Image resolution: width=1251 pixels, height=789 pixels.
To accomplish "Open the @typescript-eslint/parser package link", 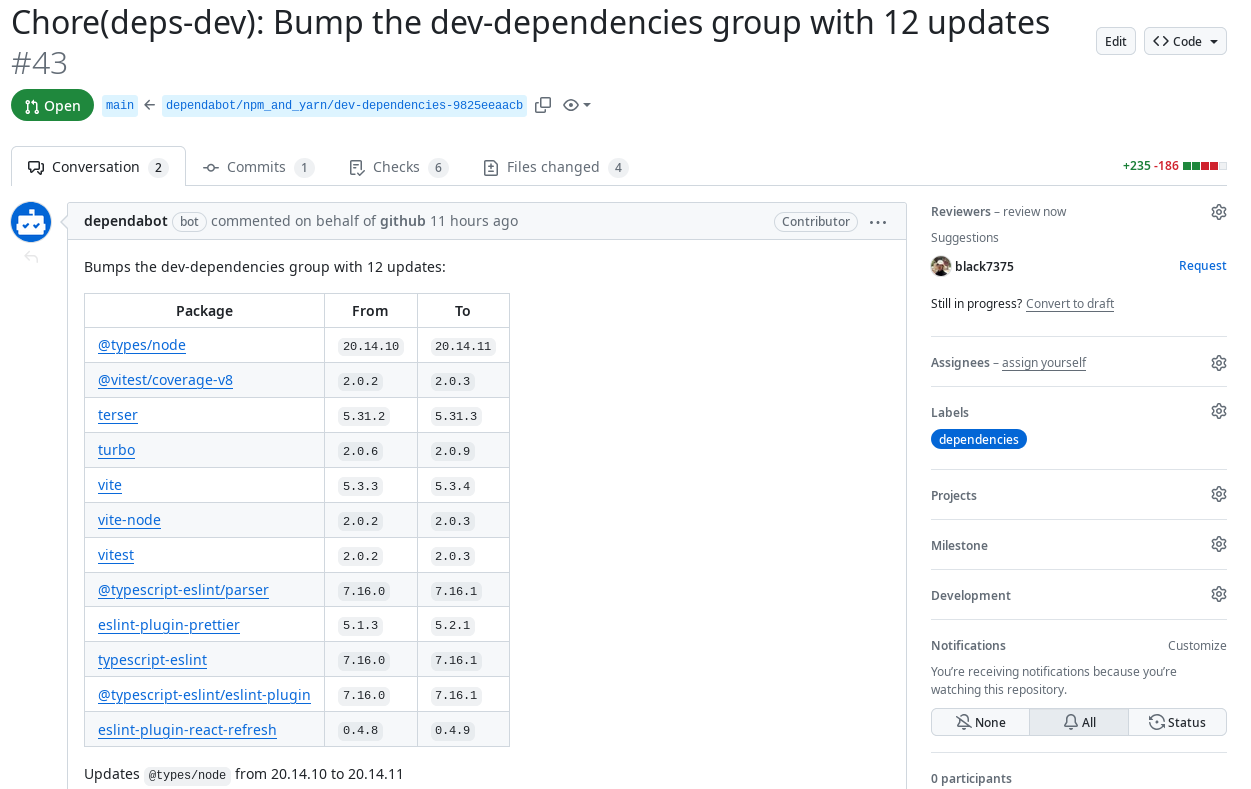I will click(183, 590).
